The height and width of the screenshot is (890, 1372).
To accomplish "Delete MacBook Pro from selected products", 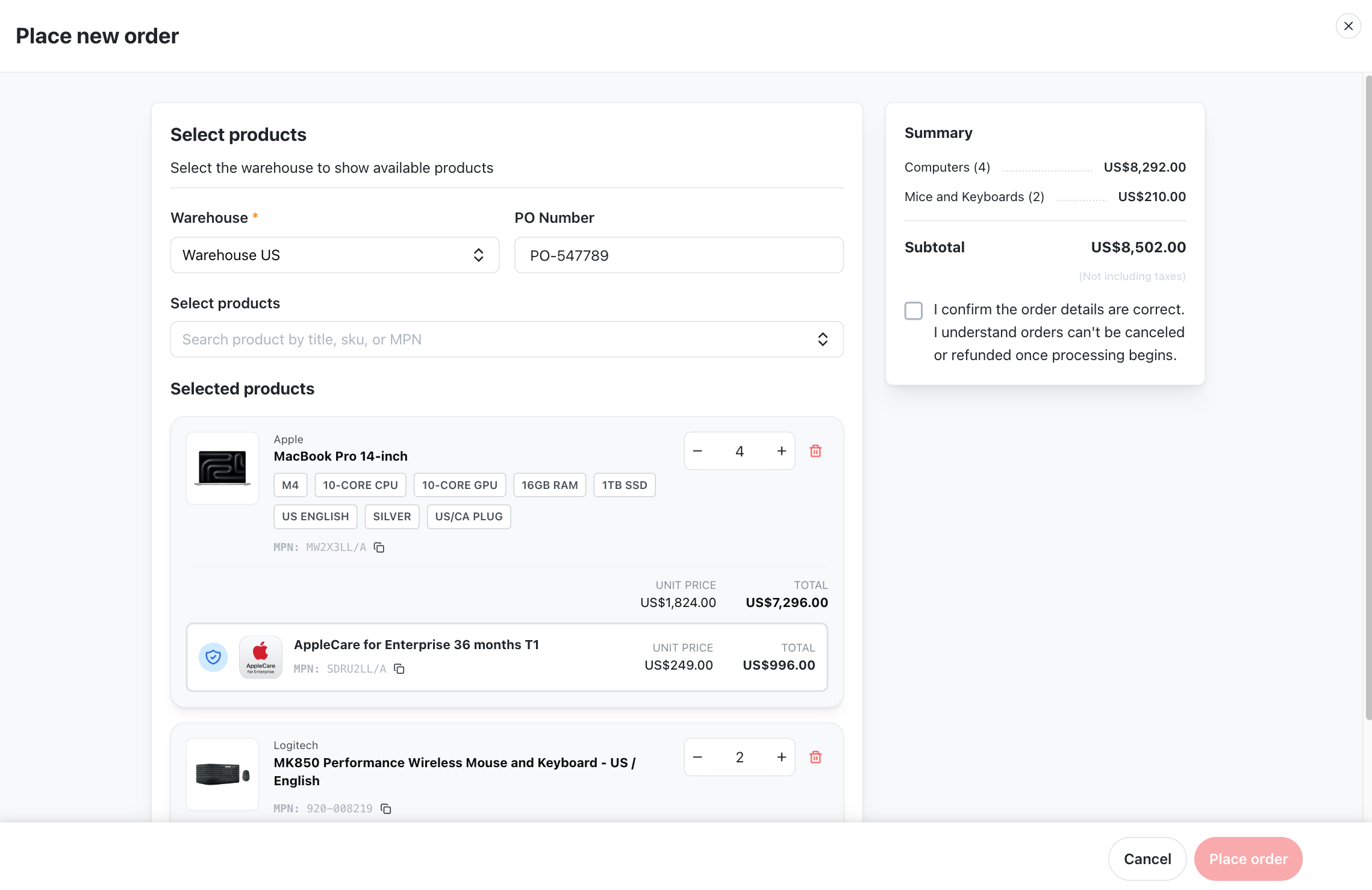I will 815,451.
